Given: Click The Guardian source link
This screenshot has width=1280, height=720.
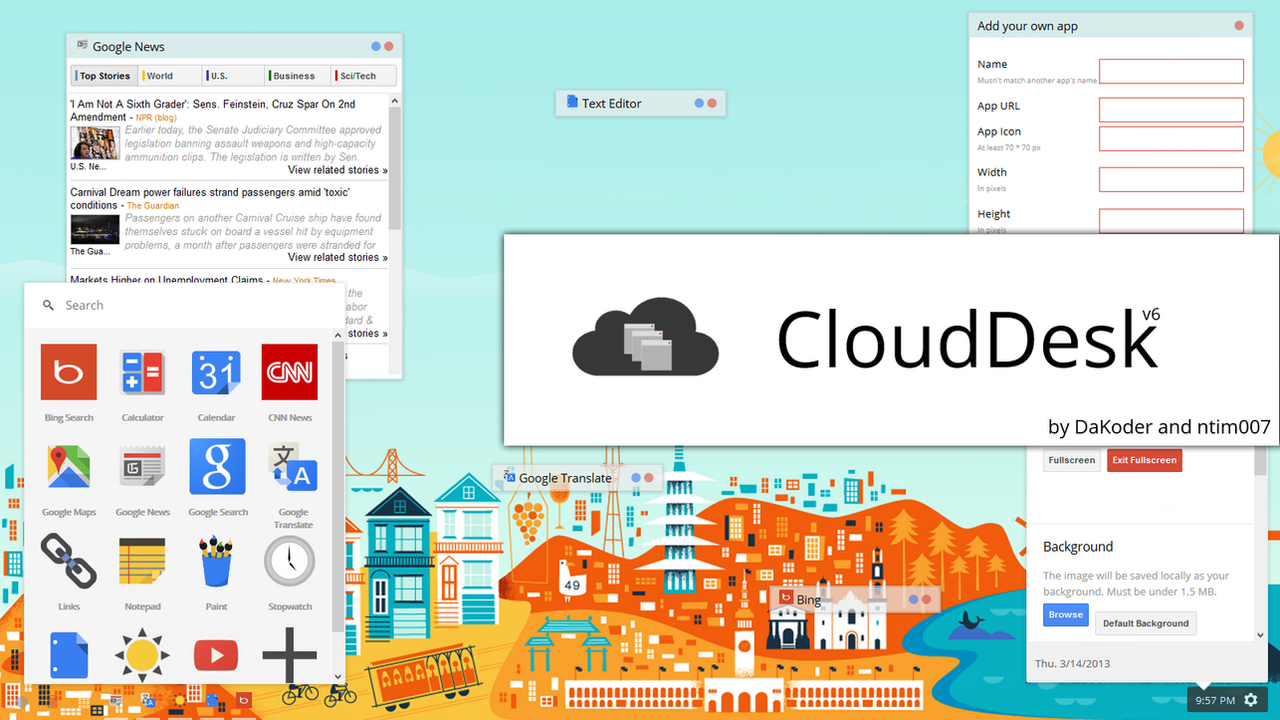Looking at the screenshot, I should click(x=155, y=206).
